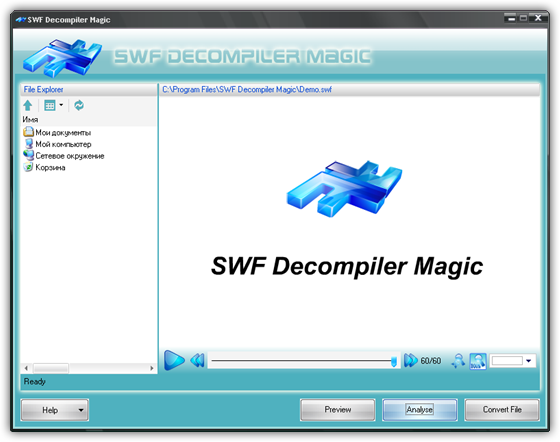This screenshot has width=560, height=442.
Task: Expand the Help button dropdown arrow
Action: pos(81,410)
